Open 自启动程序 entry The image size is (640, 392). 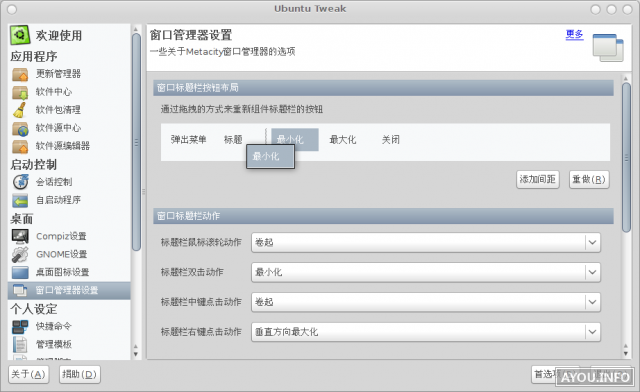pos(58,200)
